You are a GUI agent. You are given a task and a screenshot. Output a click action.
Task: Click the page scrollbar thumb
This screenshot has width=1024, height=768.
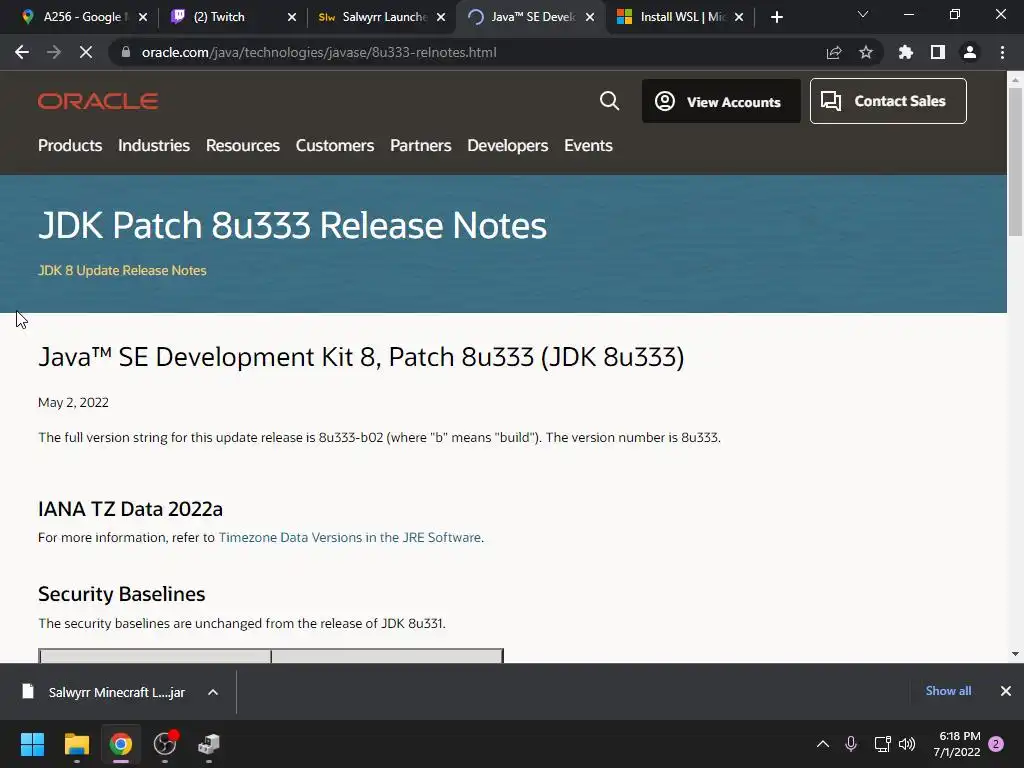pyautogui.click(x=1015, y=161)
